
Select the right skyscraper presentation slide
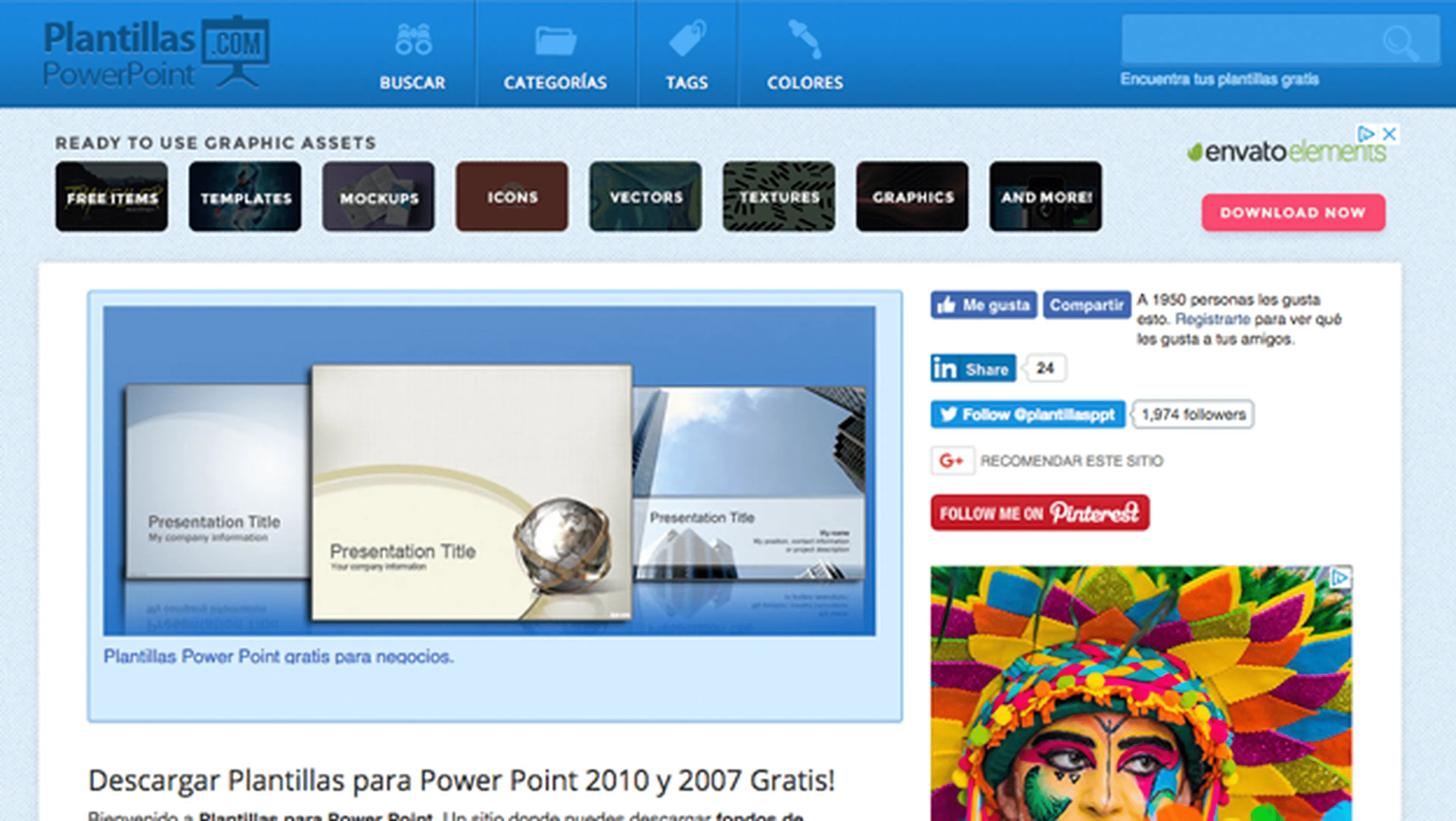(x=749, y=483)
